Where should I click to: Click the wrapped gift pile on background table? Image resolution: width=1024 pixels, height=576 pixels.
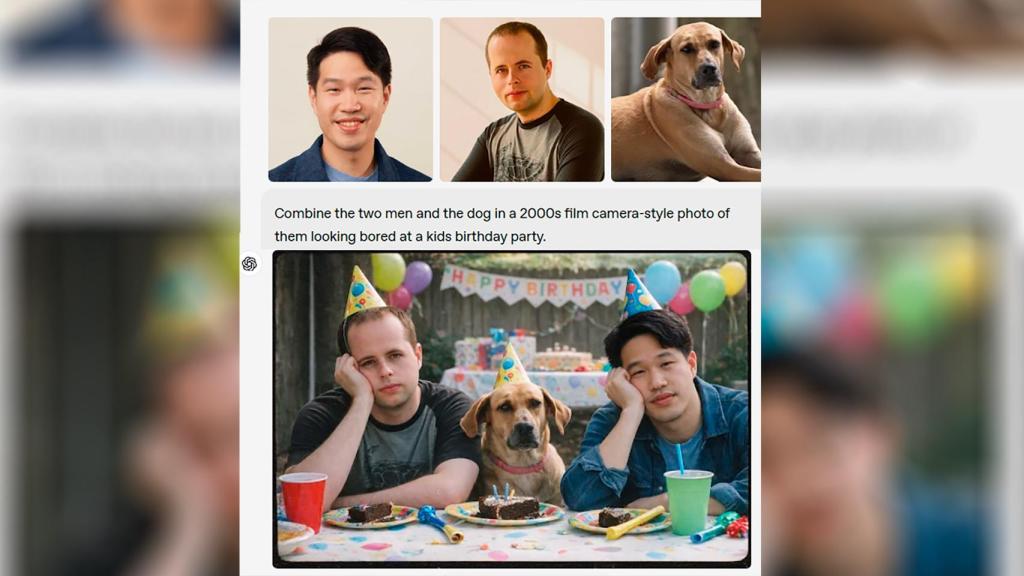(496, 351)
